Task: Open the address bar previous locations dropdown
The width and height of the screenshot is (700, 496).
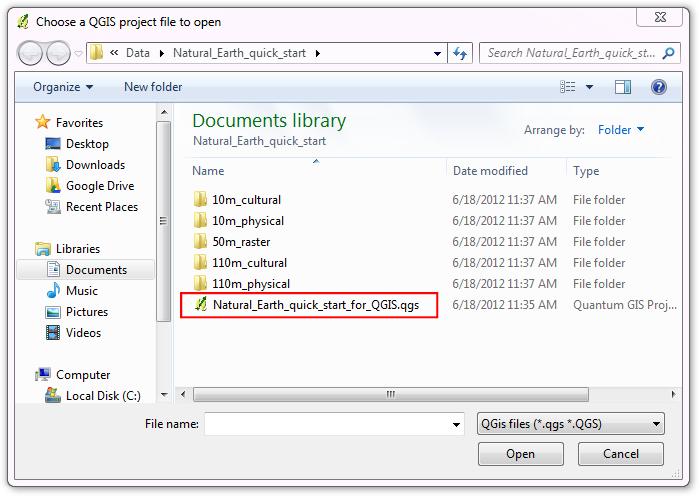Action: coord(438,54)
